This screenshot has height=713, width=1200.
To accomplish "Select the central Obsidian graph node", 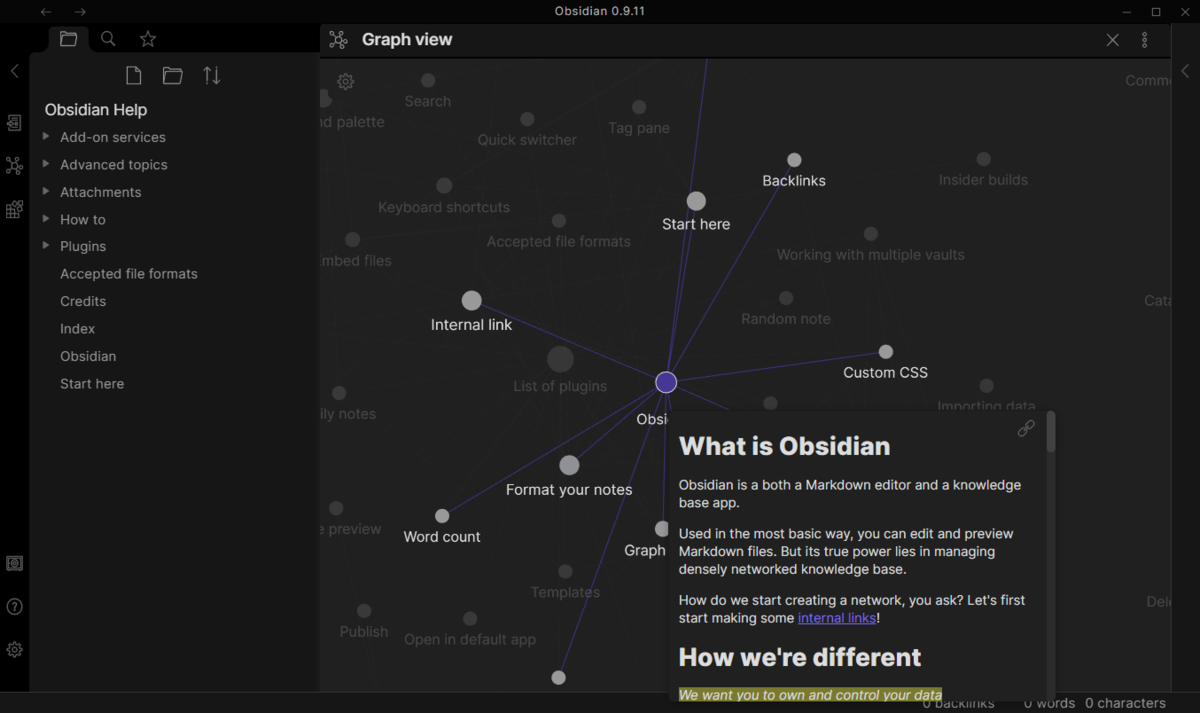I will tap(666, 382).
